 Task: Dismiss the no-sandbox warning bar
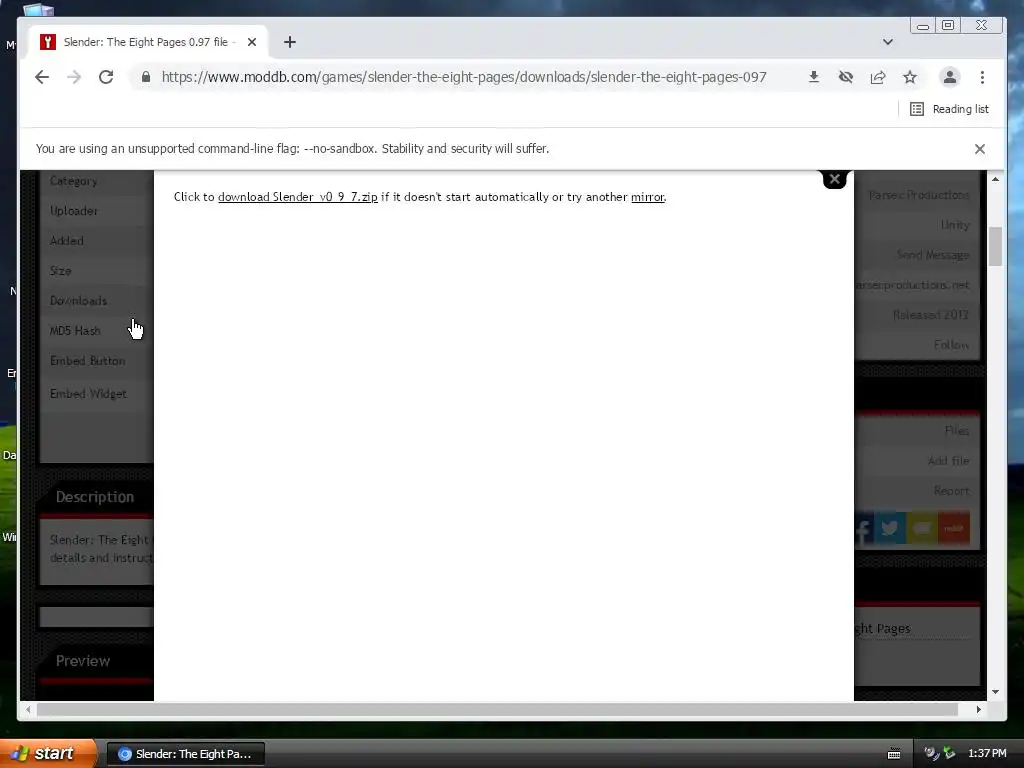[x=980, y=149]
